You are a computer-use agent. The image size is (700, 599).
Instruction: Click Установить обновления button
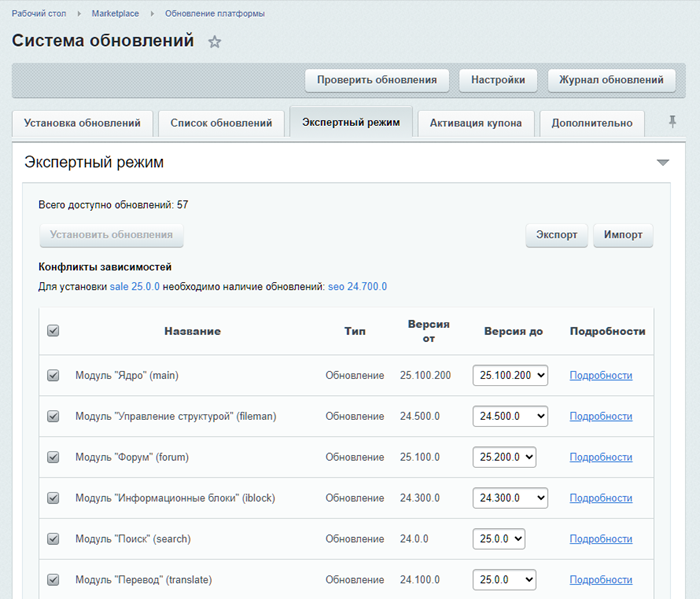point(111,235)
